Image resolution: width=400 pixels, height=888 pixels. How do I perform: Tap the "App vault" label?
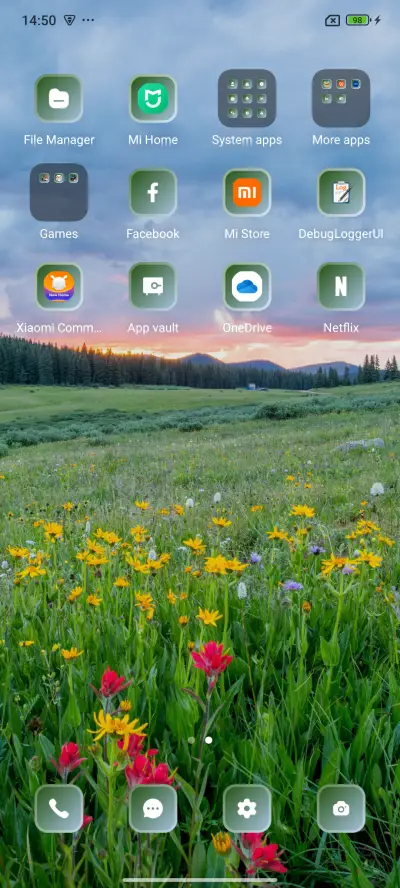153,328
